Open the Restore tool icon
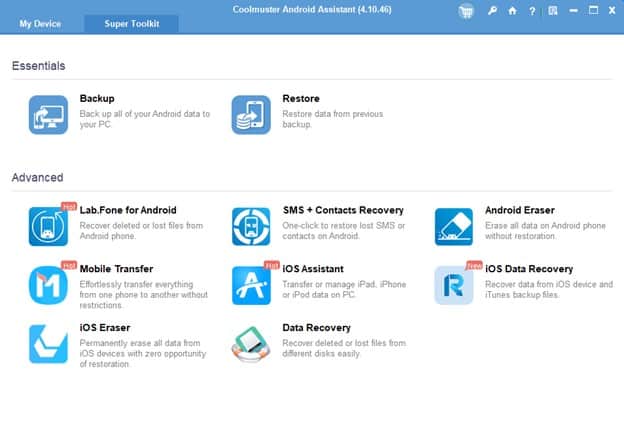This screenshot has width=624, height=429. 251,115
